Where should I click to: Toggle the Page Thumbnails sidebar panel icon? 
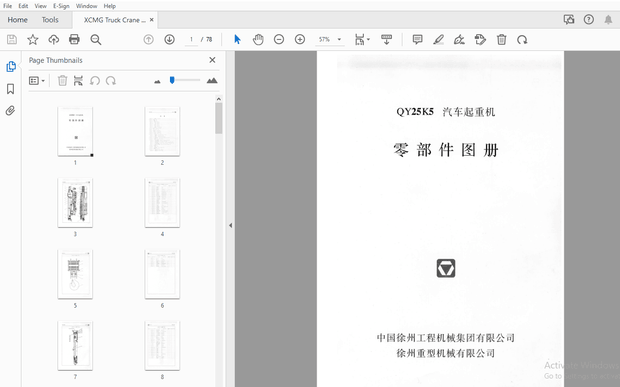point(11,66)
